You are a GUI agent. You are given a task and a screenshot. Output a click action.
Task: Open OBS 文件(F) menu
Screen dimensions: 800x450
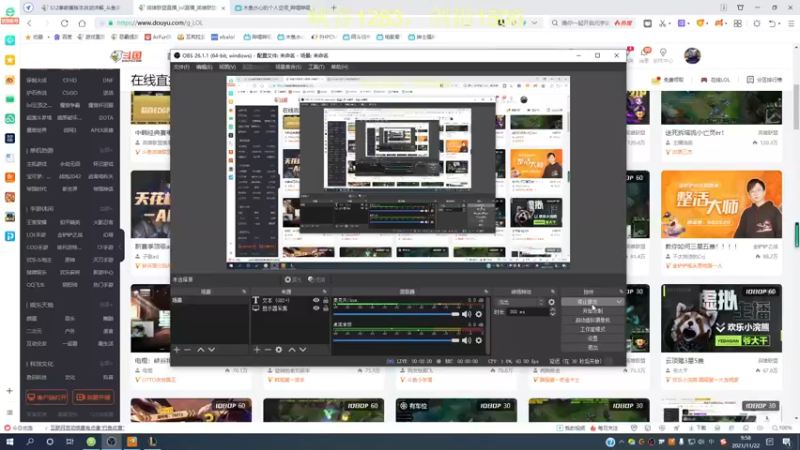tap(181, 67)
